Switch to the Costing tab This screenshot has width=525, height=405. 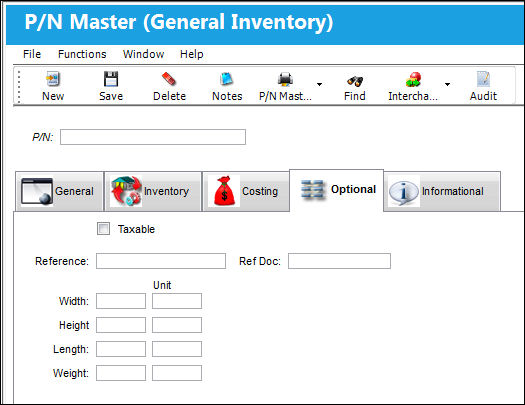click(x=246, y=191)
